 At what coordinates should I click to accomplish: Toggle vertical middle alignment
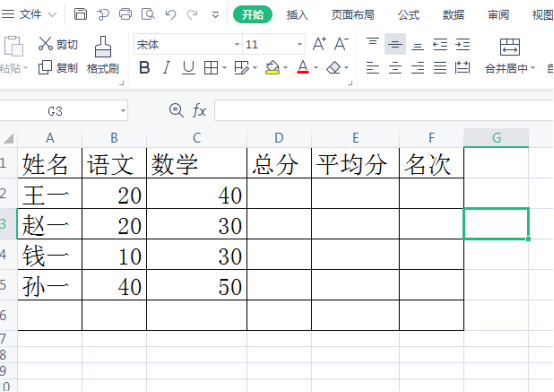395,44
